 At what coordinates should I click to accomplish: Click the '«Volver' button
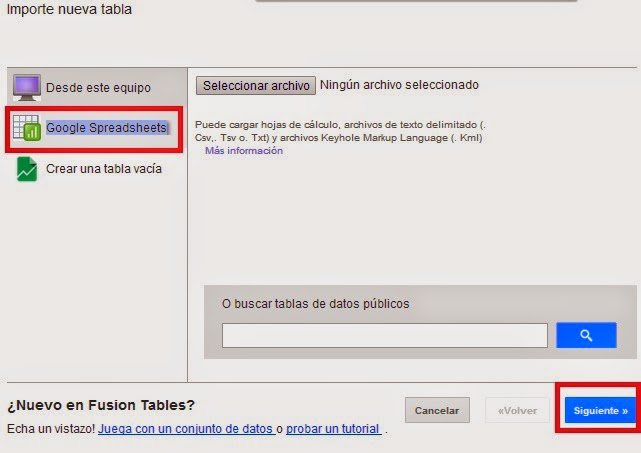517,410
